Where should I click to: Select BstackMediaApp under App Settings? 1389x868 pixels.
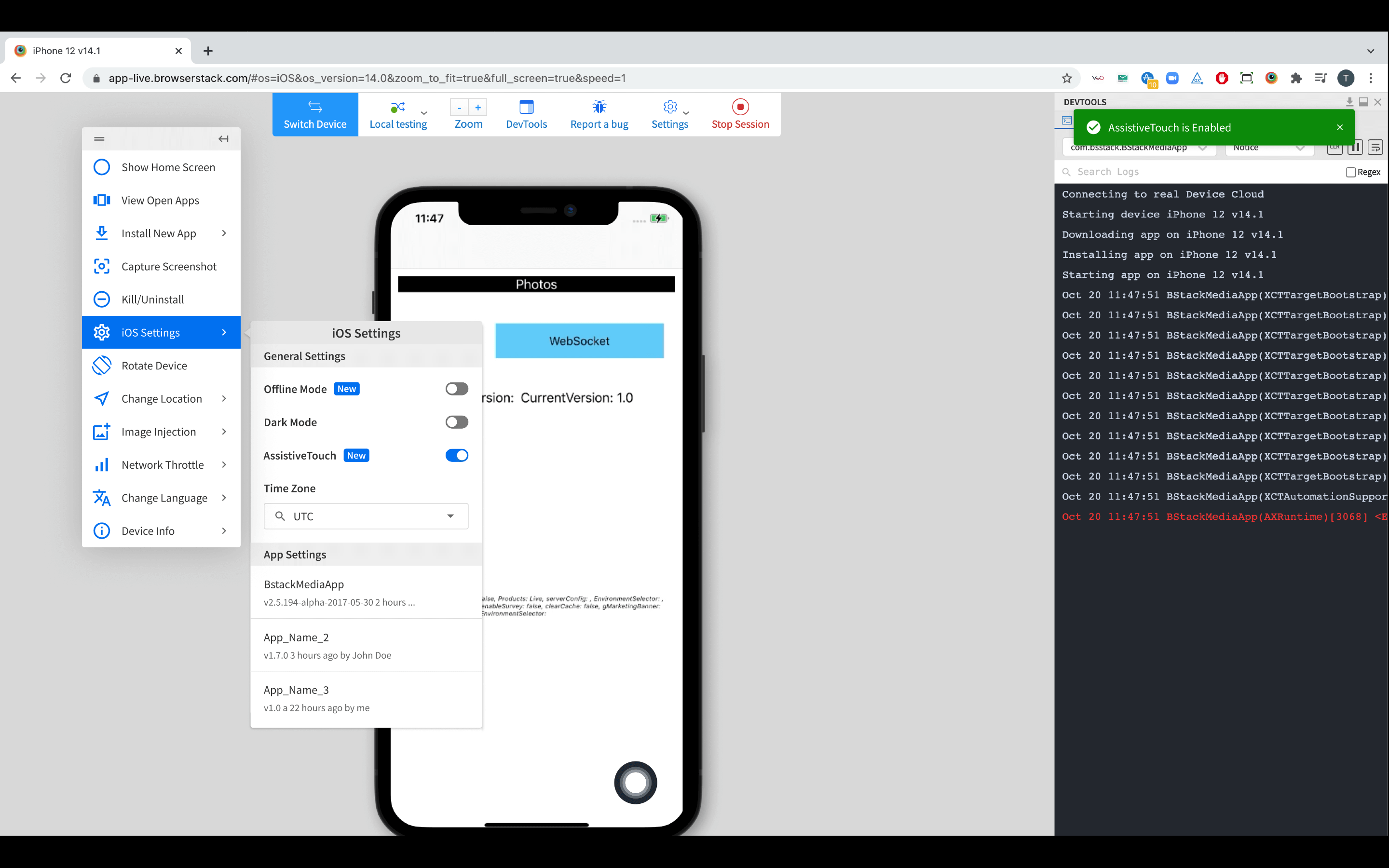(x=366, y=592)
